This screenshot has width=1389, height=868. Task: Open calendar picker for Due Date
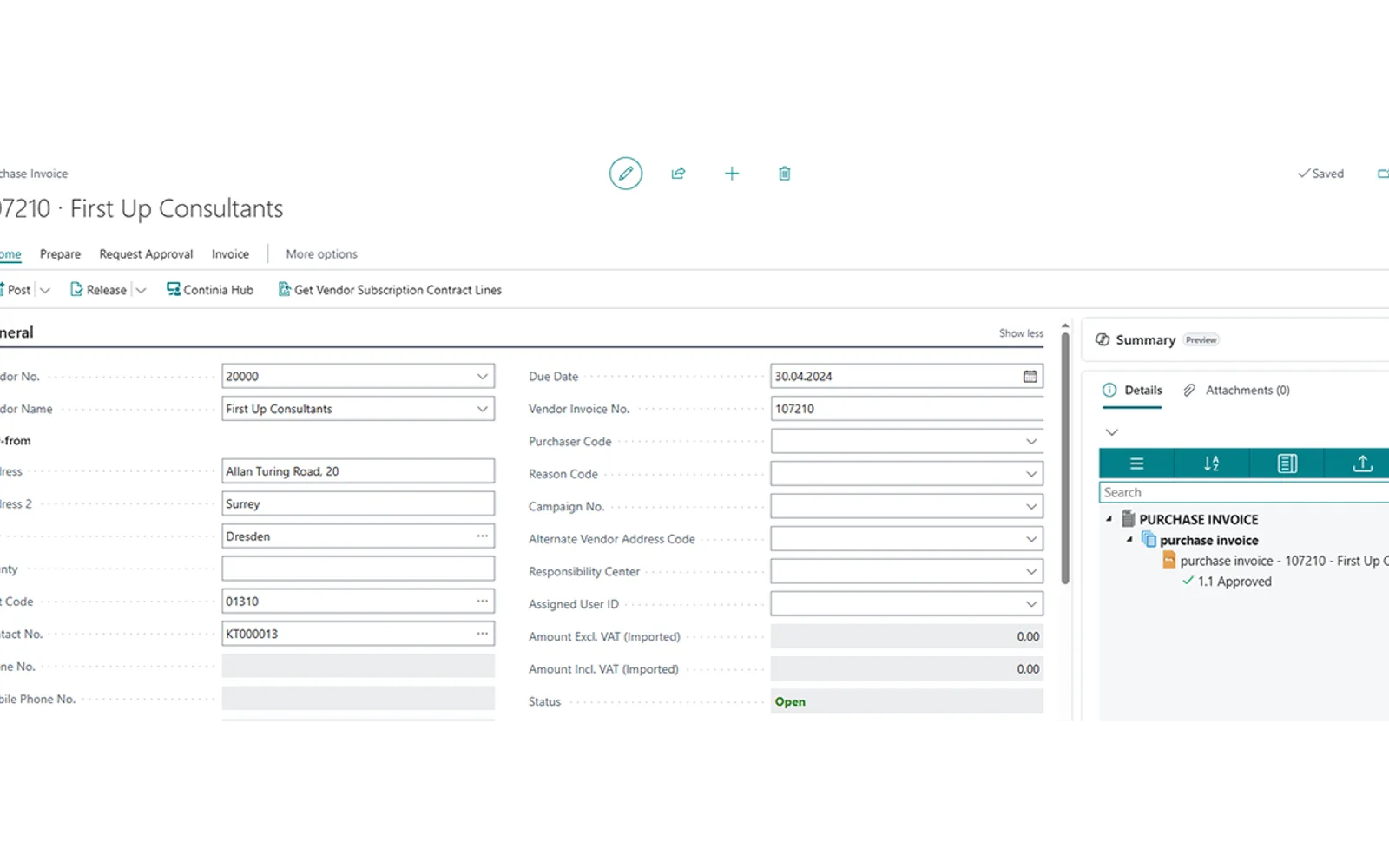(x=1030, y=377)
